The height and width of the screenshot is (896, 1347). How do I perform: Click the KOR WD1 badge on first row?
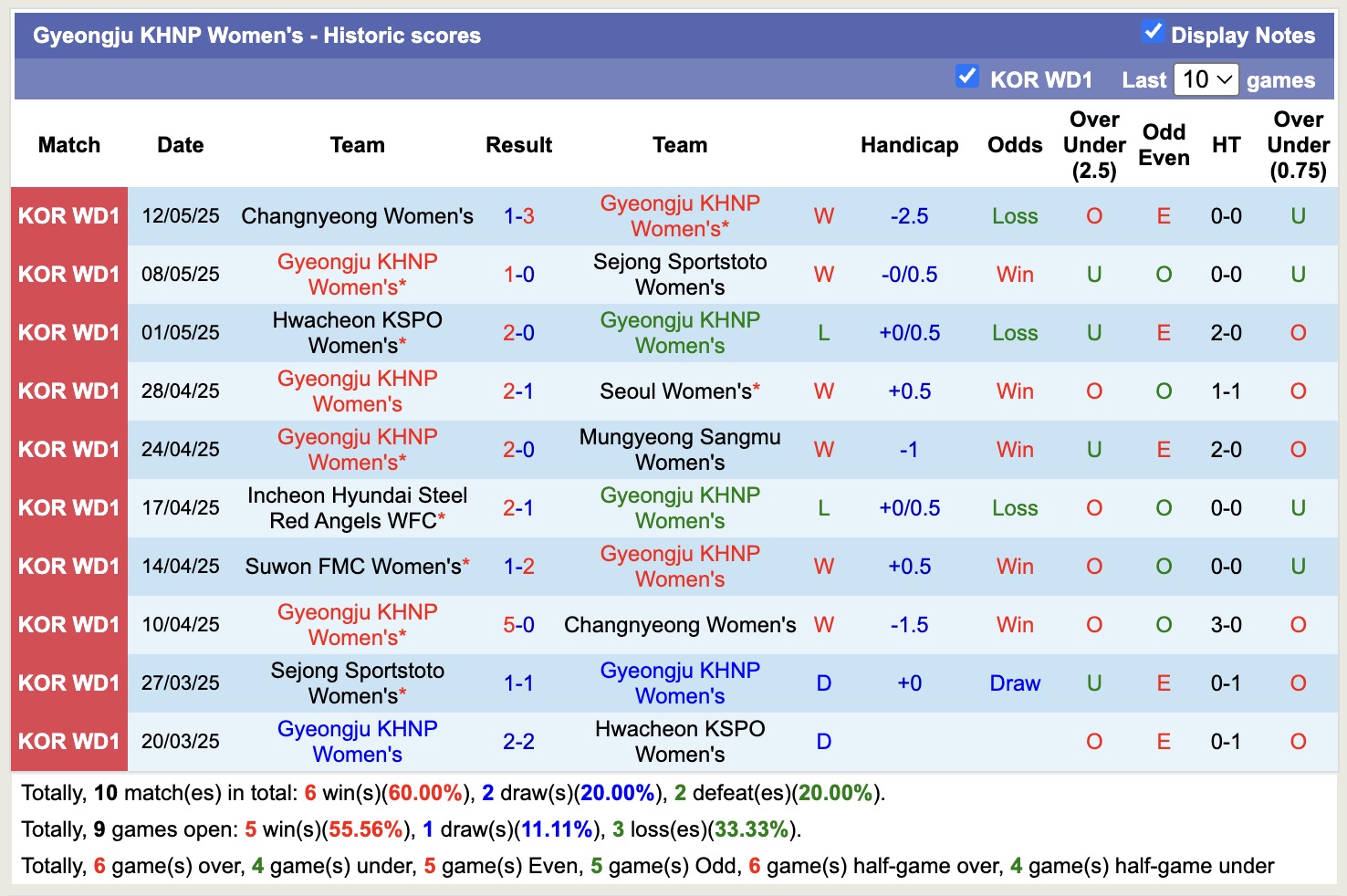68,216
